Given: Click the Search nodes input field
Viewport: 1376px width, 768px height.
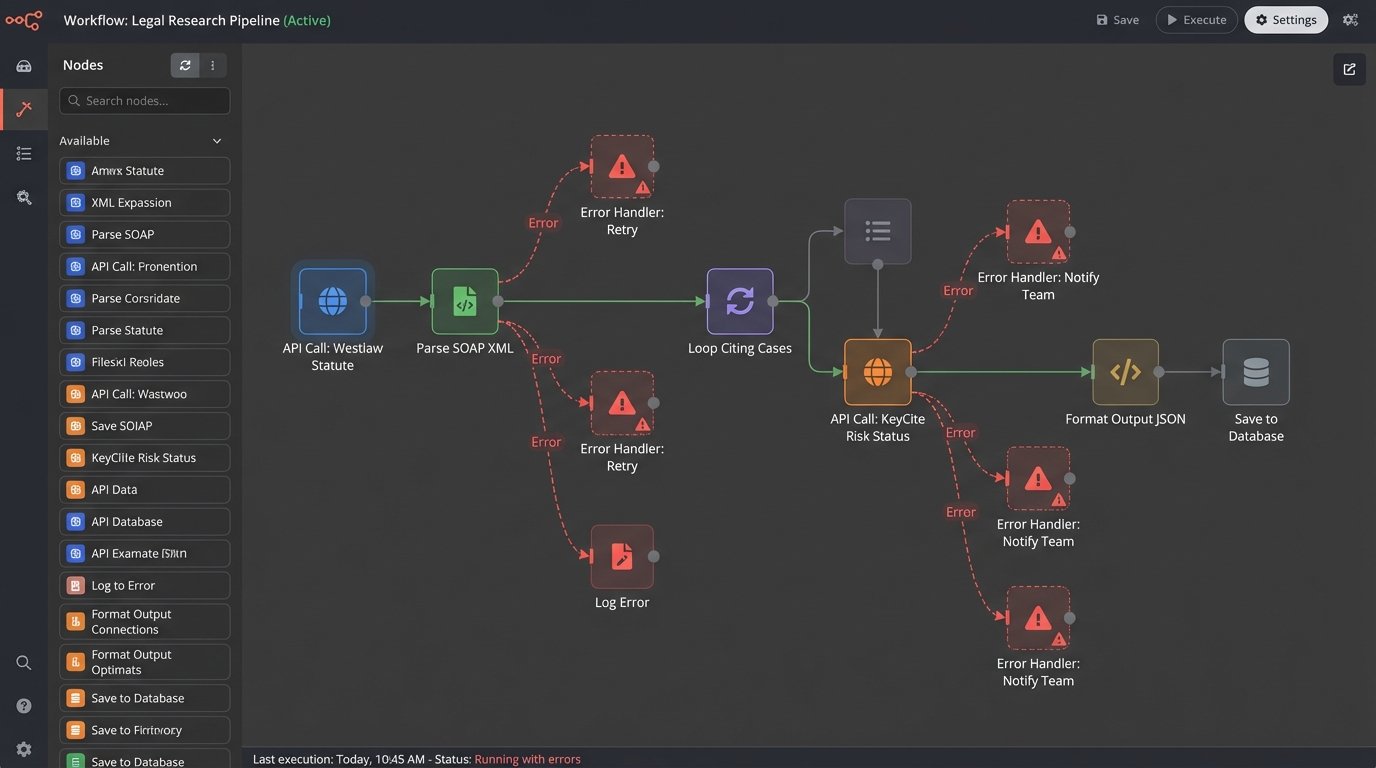Looking at the screenshot, I should [145, 101].
